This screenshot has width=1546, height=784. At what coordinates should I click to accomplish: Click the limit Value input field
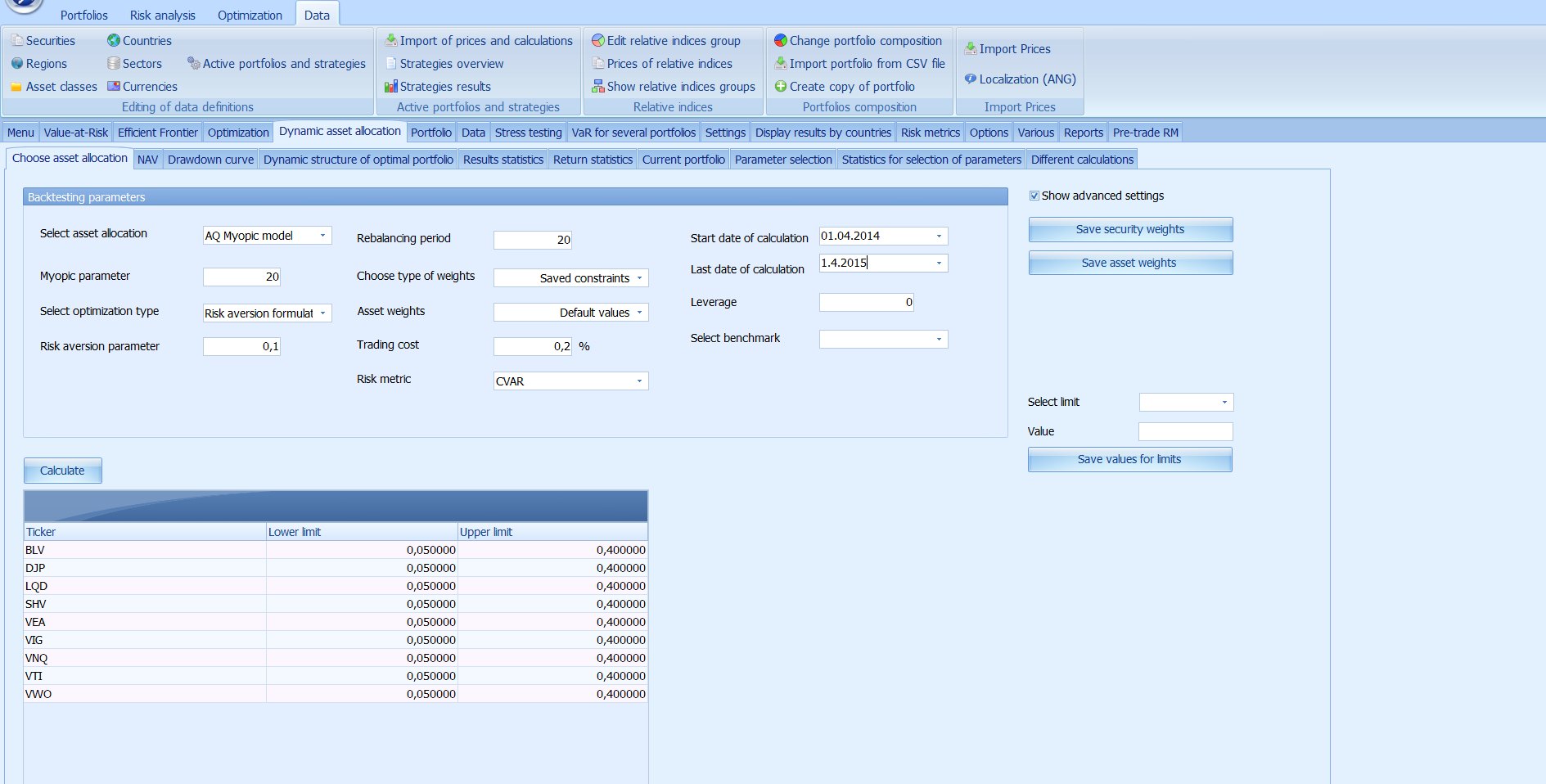(1186, 431)
